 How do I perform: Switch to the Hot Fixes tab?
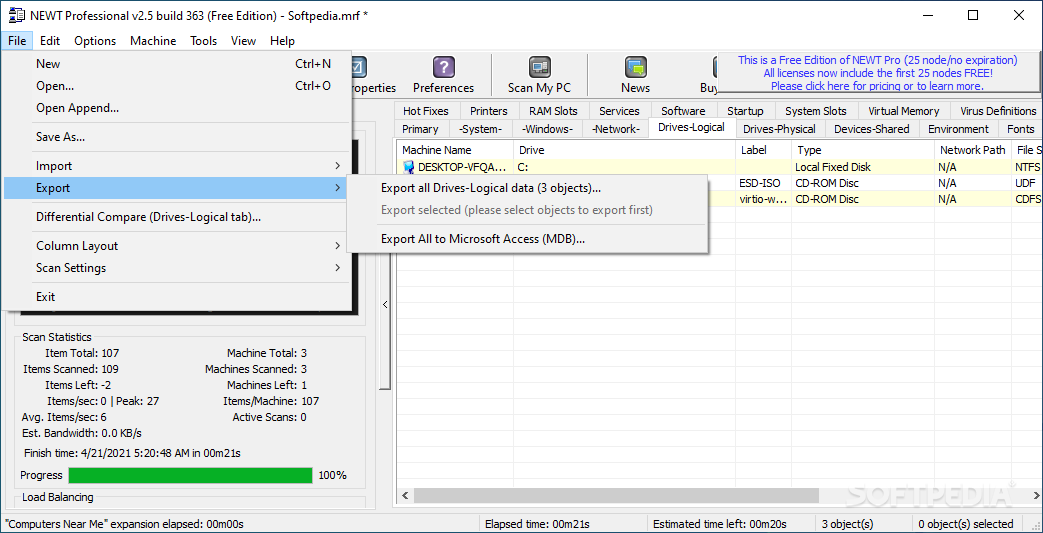pos(426,111)
